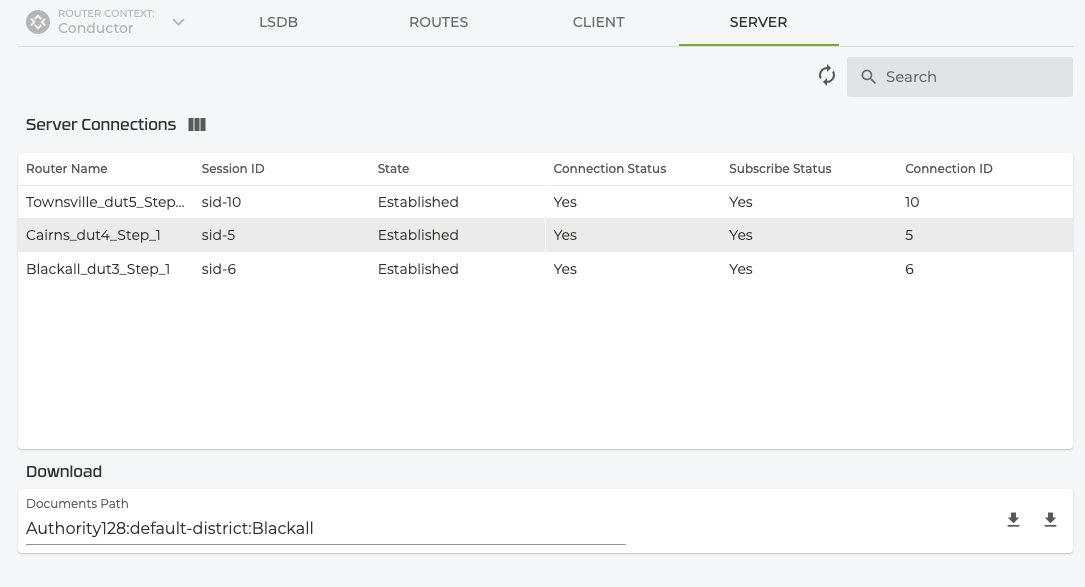This screenshot has width=1085, height=587.
Task: Refresh the server connections list
Action: (x=827, y=76)
